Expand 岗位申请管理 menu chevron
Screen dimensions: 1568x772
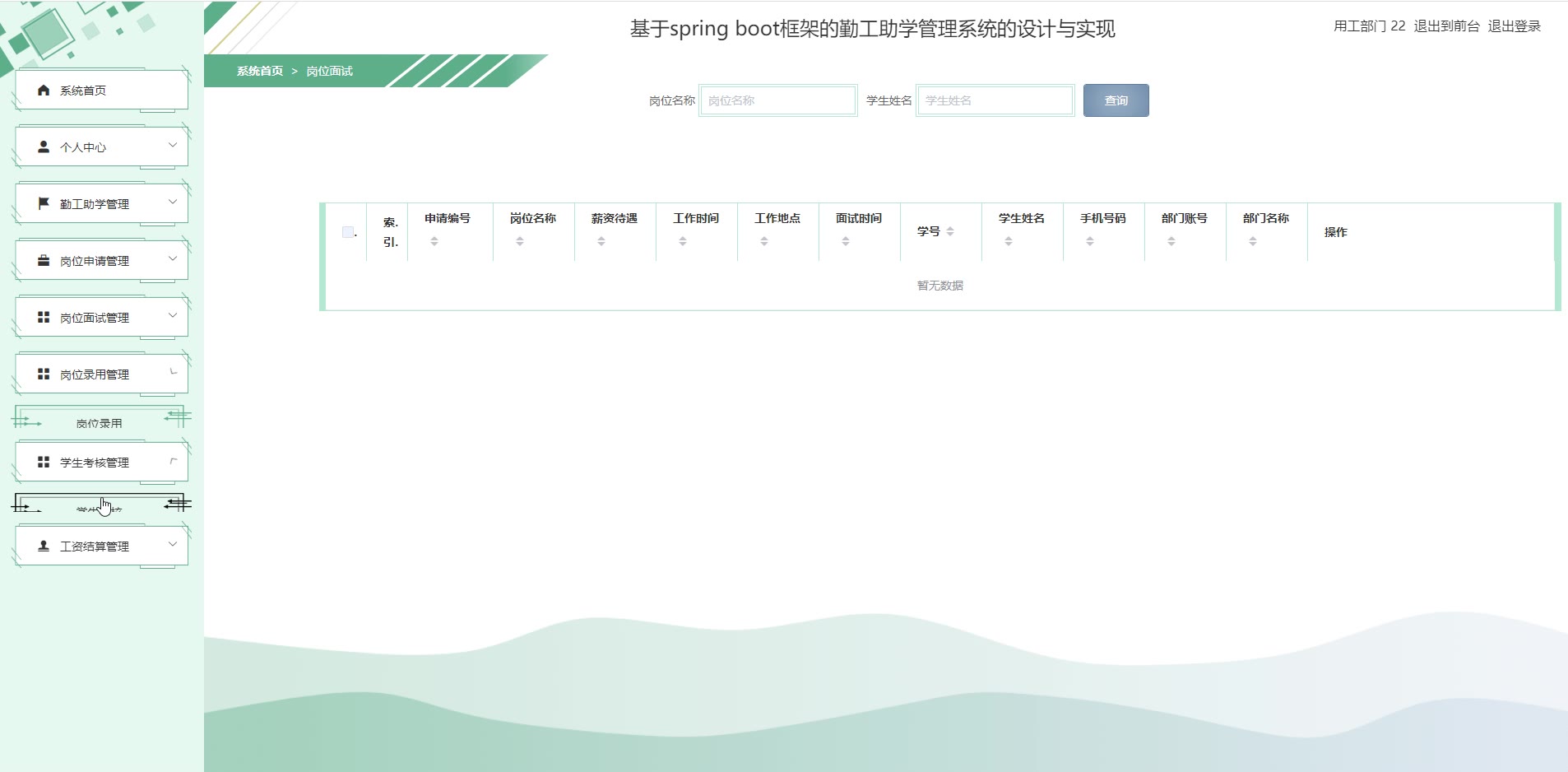click(173, 258)
